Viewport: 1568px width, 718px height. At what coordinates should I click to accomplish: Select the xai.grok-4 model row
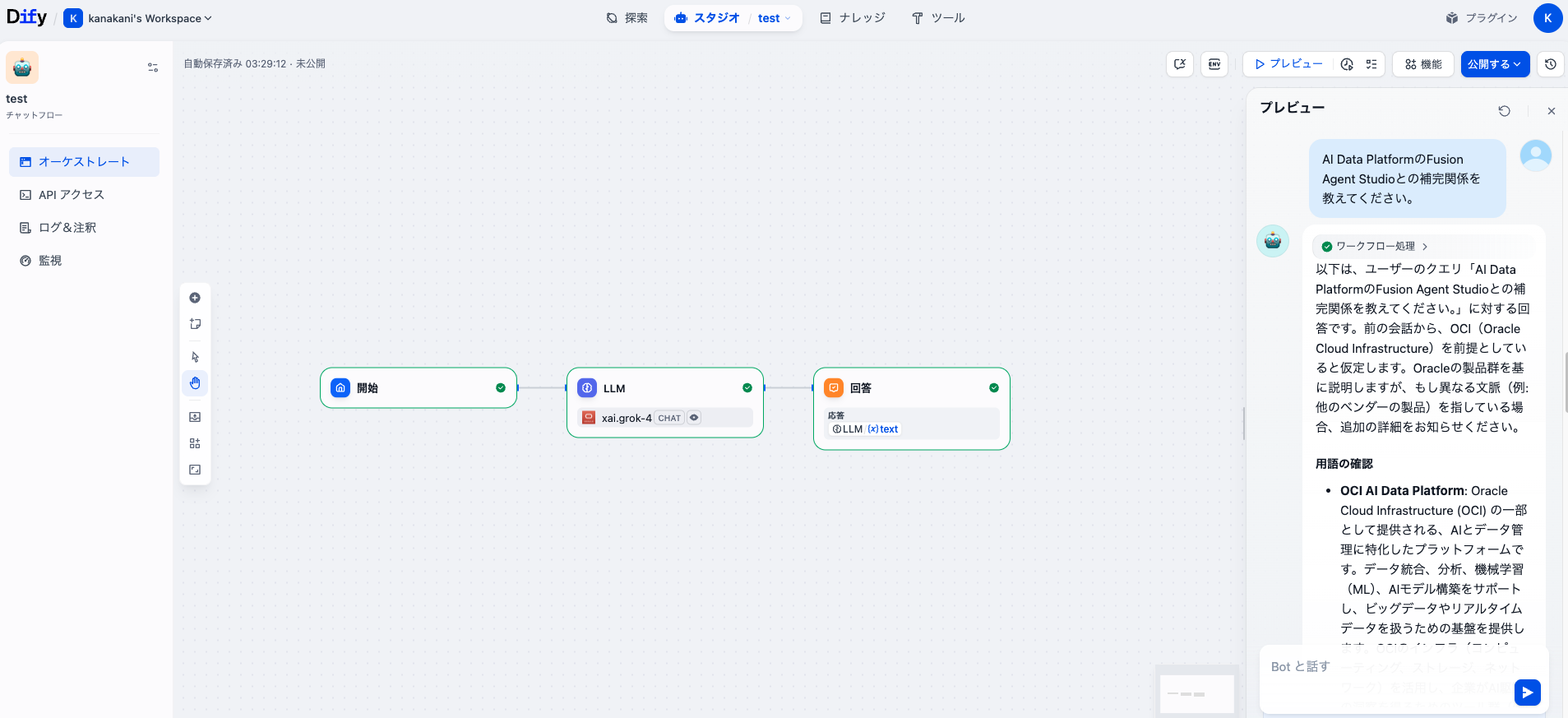(665, 418)
